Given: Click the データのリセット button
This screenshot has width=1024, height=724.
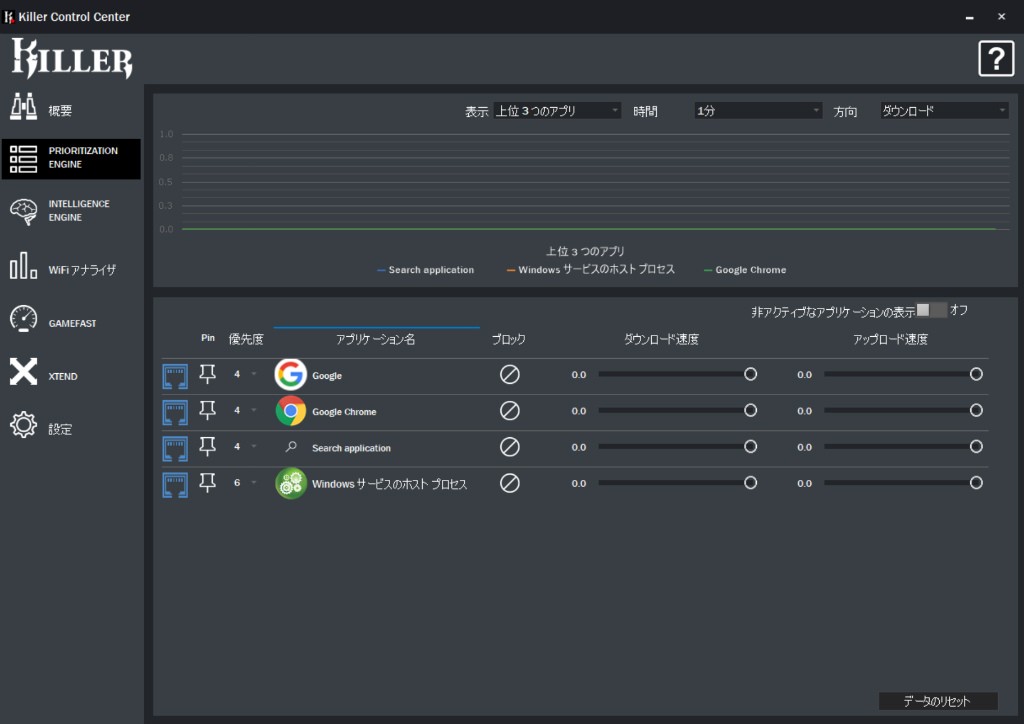Looking at the screenshot, I should click(937, 701).
